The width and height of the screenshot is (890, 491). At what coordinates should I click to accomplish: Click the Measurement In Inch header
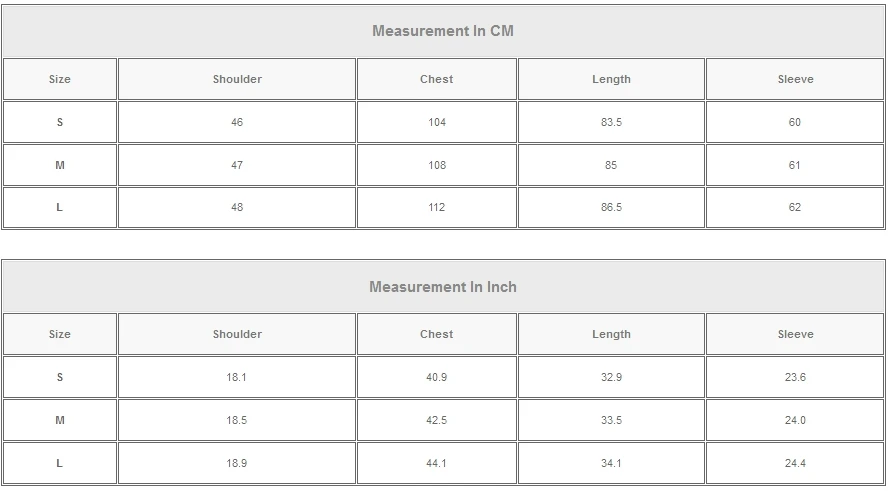tap(443, 287)
